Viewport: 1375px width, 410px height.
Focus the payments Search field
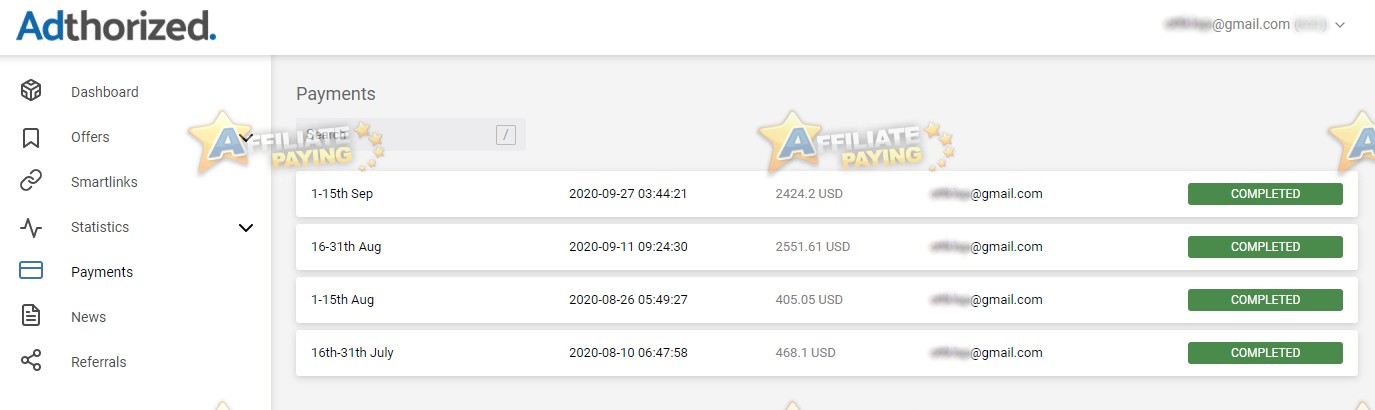[411, 134]
